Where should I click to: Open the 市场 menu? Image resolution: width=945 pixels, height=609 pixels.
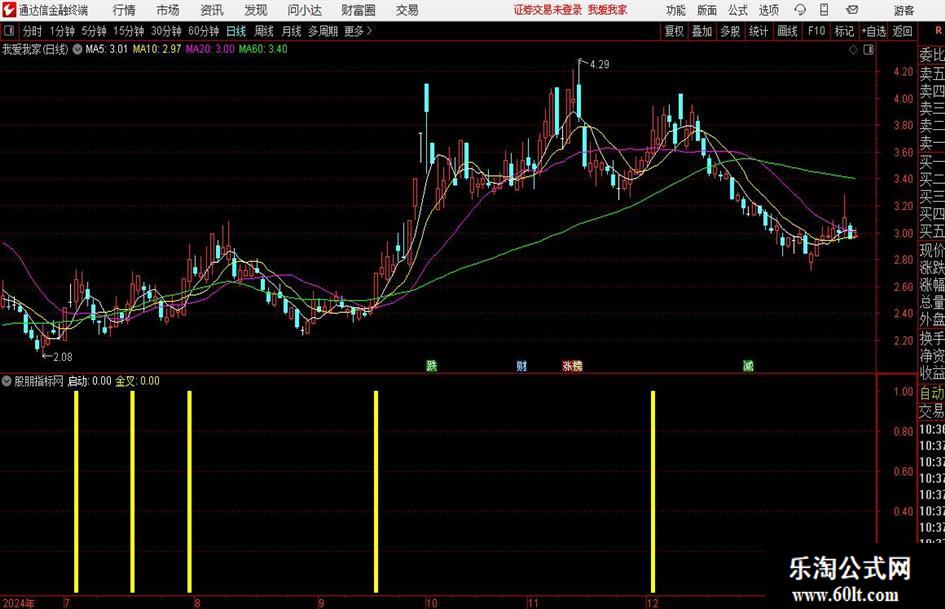168,10
